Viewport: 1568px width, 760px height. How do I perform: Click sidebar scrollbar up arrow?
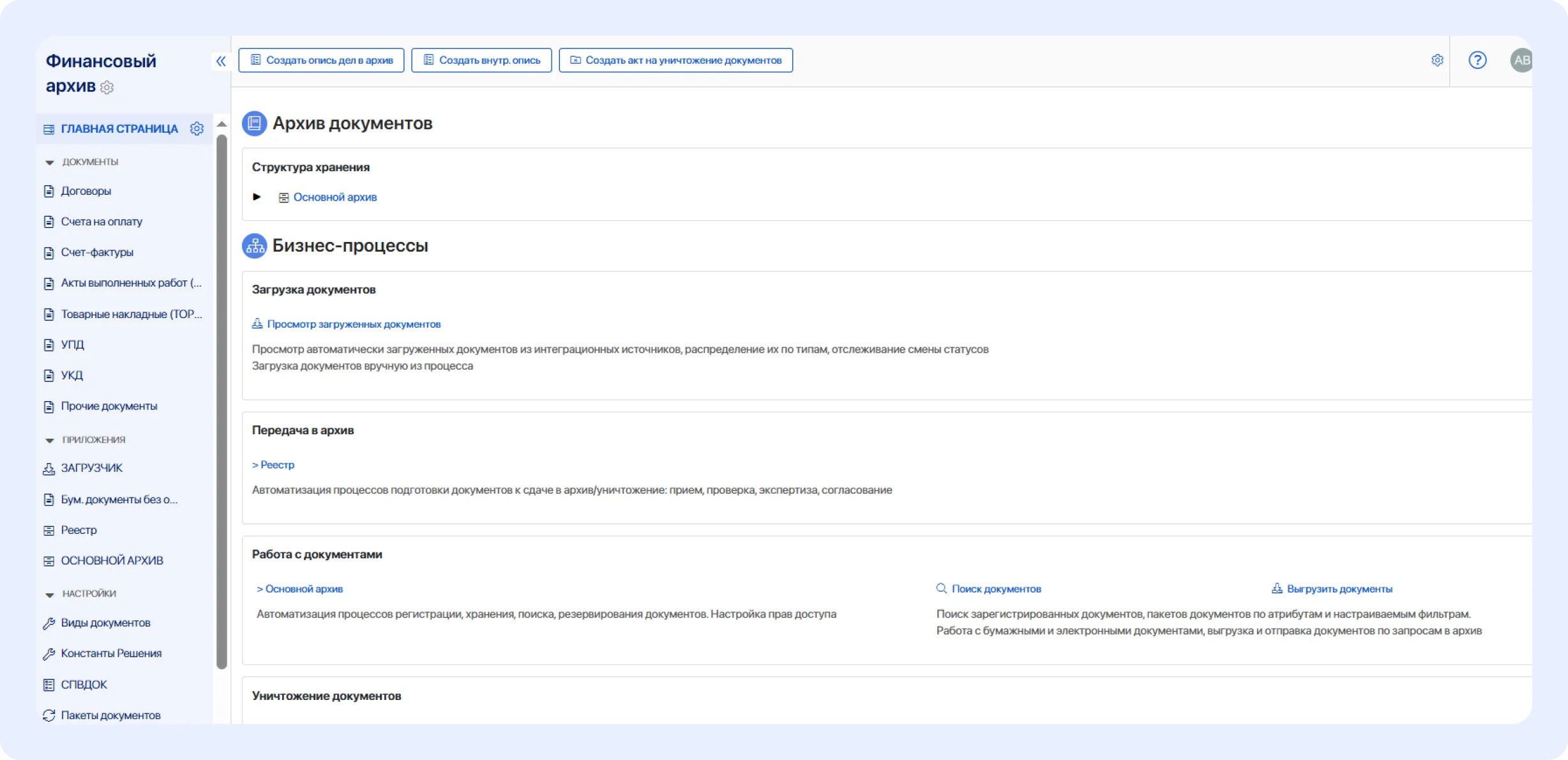point(222,124)
